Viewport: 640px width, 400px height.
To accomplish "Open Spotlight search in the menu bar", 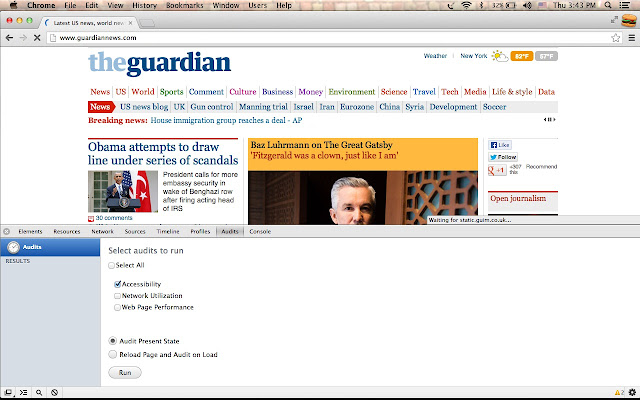I will (x=608, y=5).
